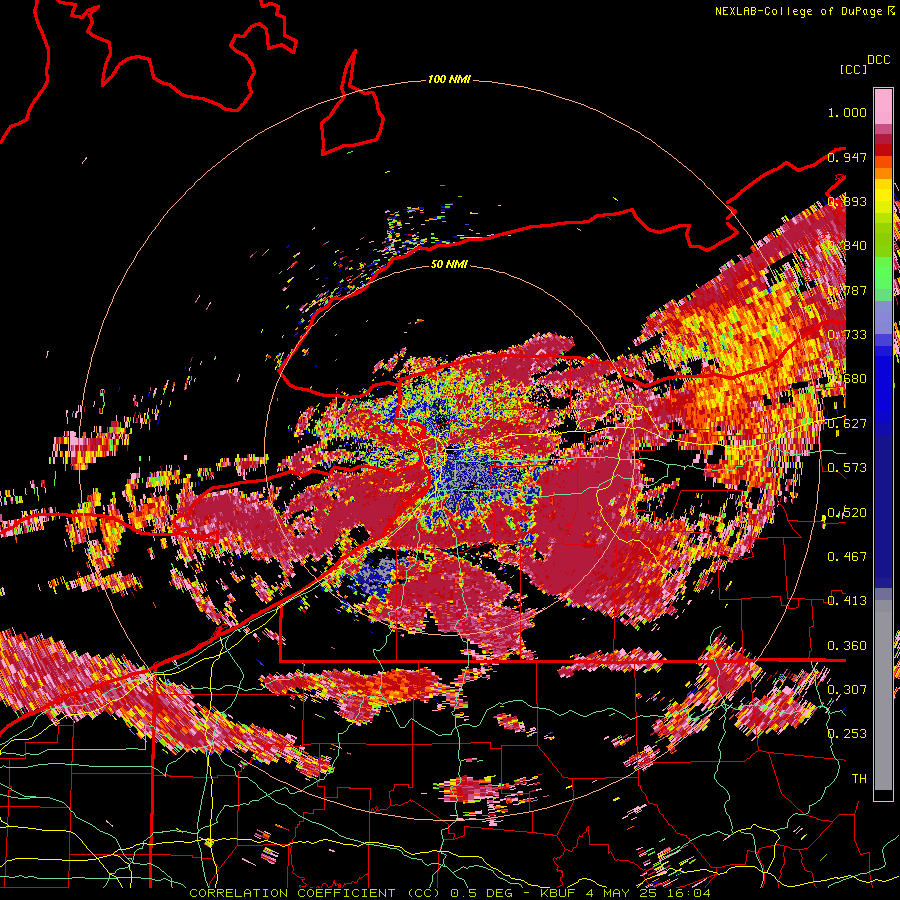Click the TH threshold label
Image resolution: width=900 pixels, height=900 pixels.
point(859,779)
